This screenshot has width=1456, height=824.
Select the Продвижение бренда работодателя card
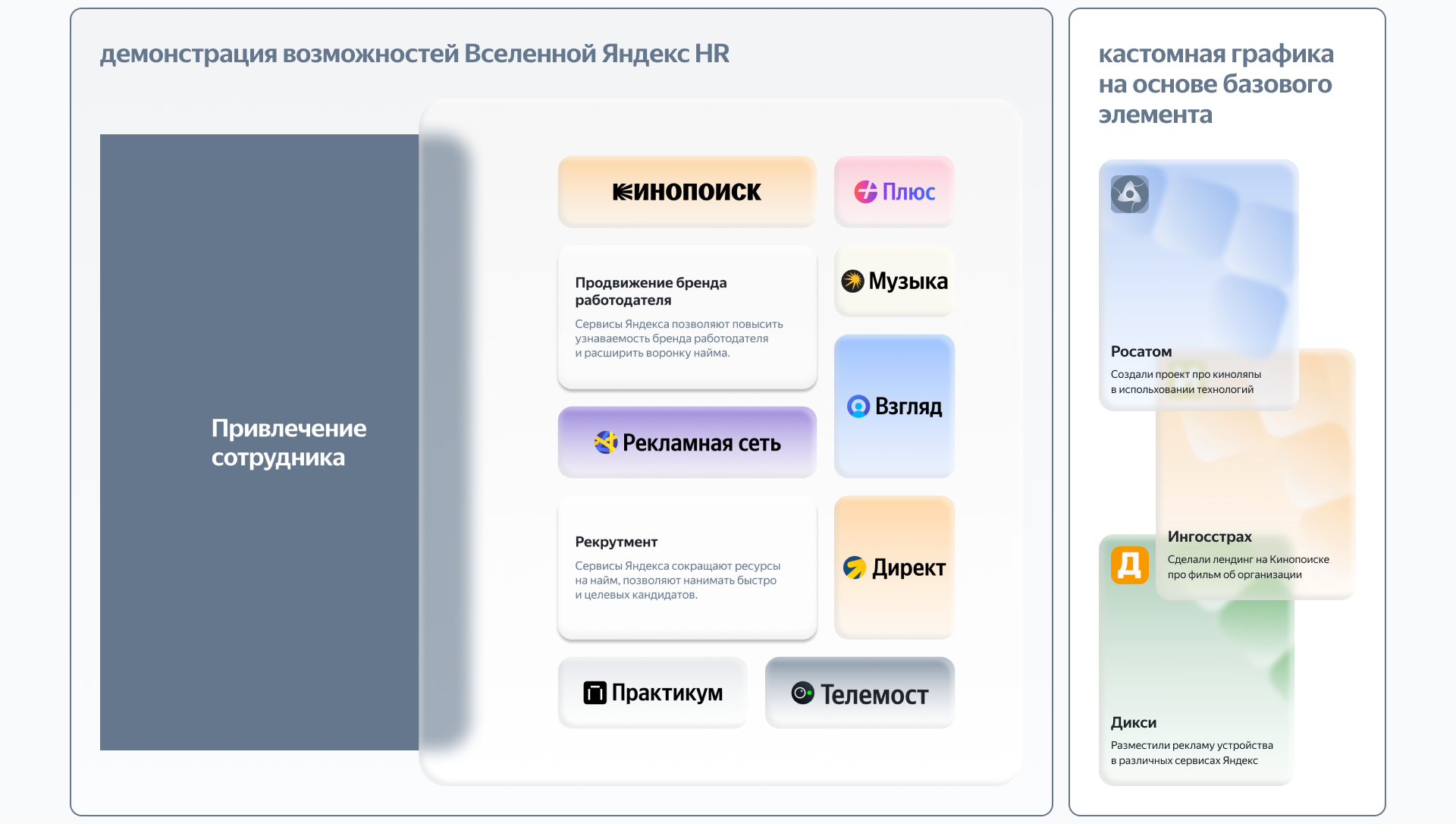point(686,317)
